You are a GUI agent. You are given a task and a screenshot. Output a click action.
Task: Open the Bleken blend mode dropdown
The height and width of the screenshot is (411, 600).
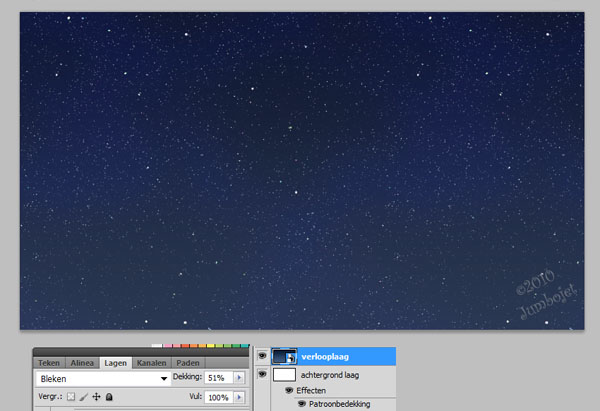103,379
